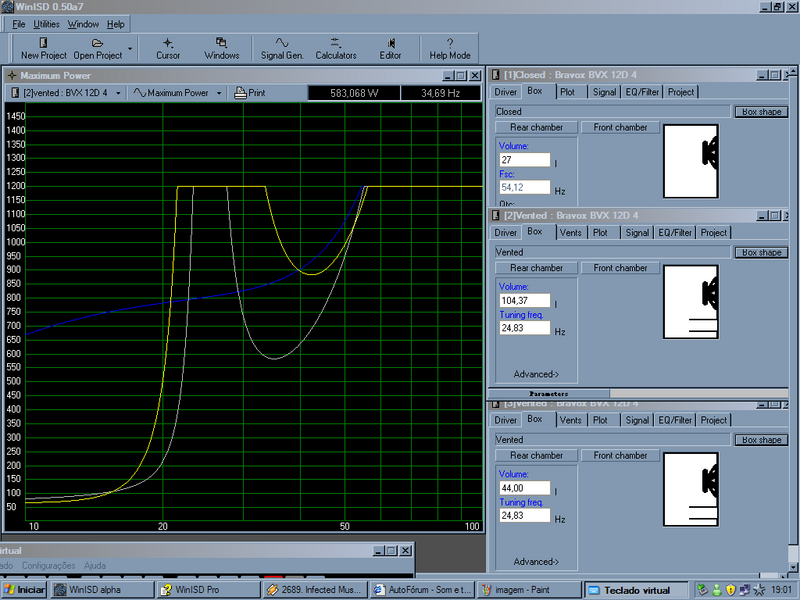Click Front chamber in third Vented project
The height and width of the screenshot is (600, 800).
(x=620, y=455)
